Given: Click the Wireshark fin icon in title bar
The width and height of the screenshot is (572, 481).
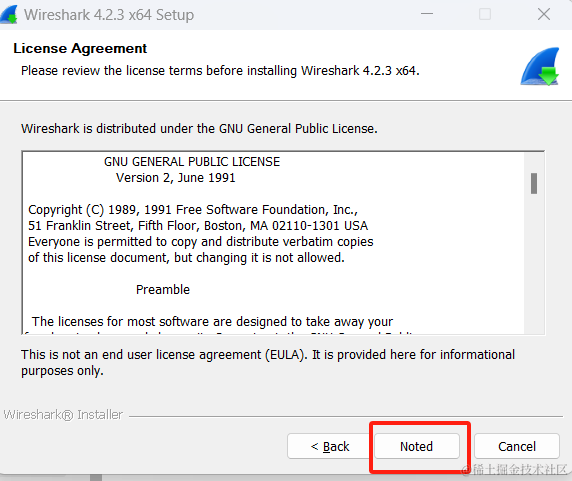Looking at the screenshot, I should [9, 15].
